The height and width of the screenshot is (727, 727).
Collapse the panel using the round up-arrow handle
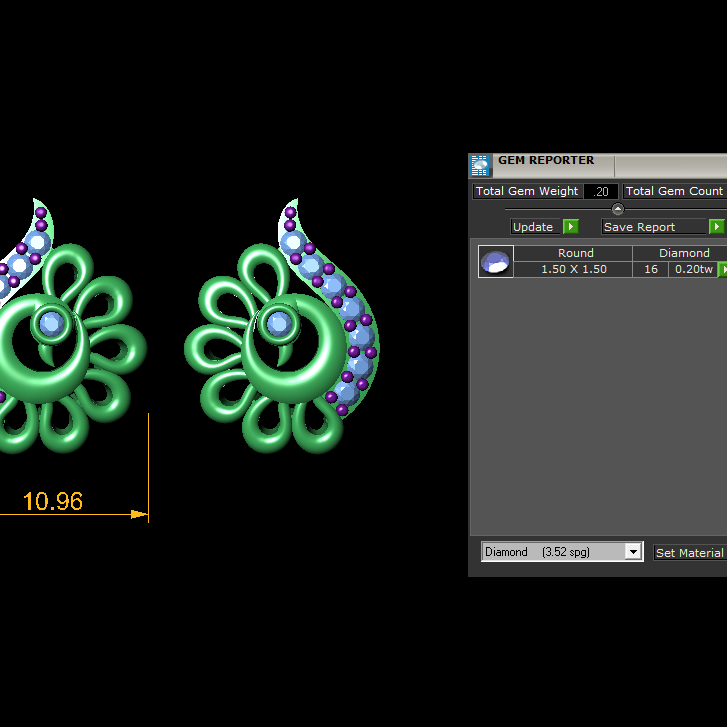[x=617, y=209]
